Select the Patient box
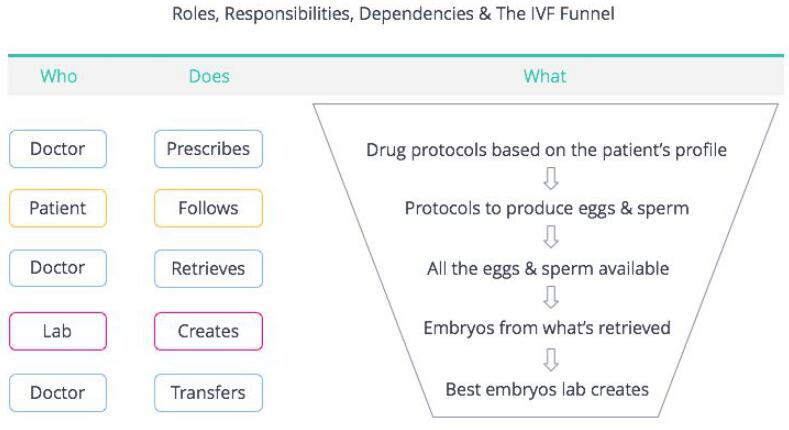 tap(58, 208)
